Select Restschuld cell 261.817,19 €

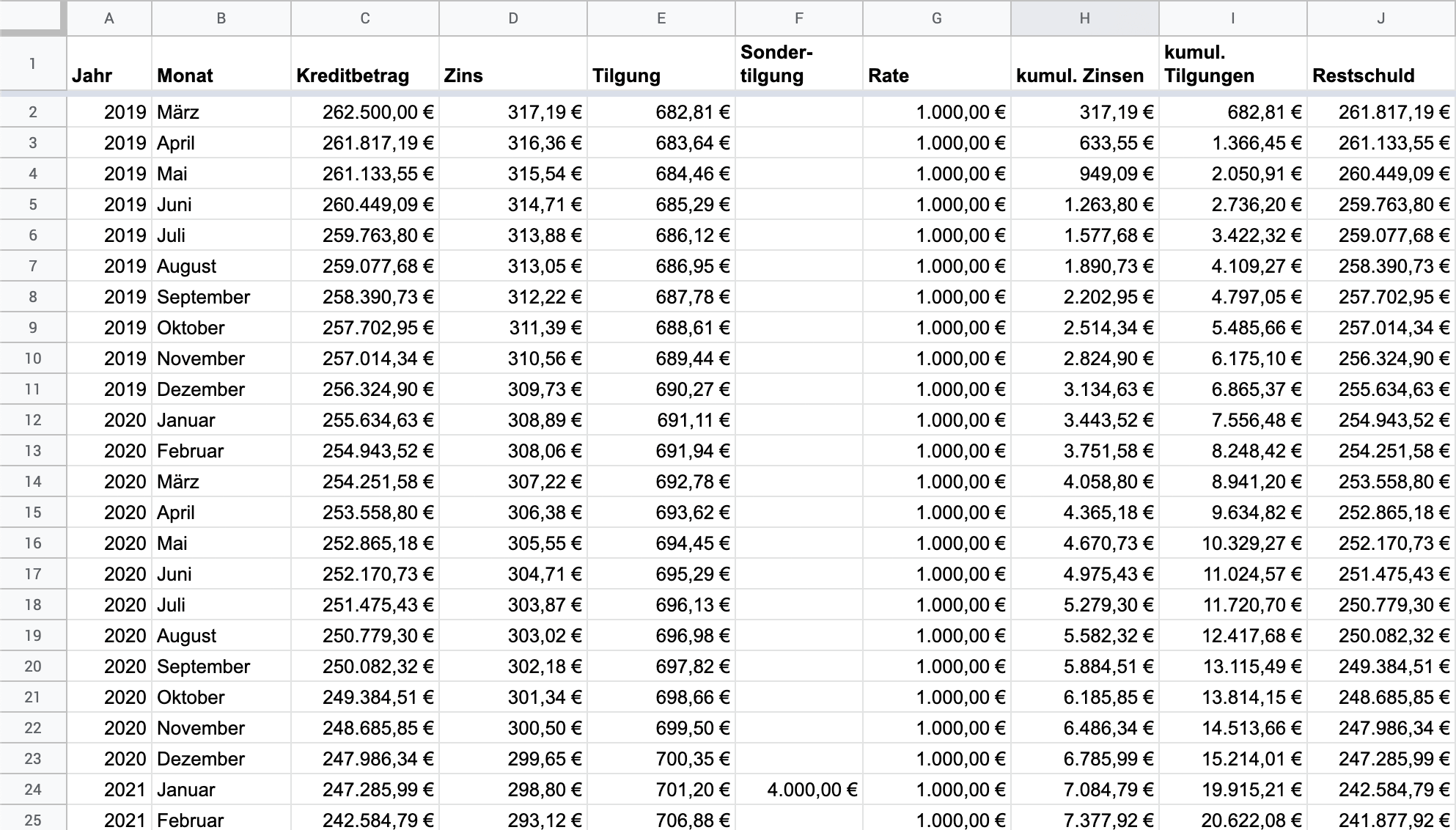pyautogui.click(x=1381, y=112)
